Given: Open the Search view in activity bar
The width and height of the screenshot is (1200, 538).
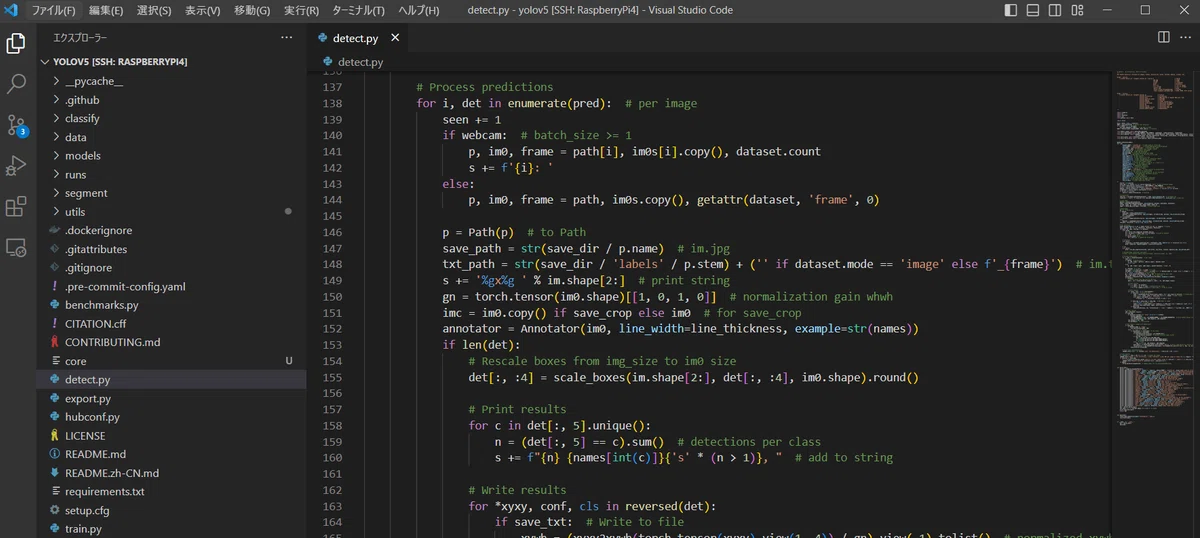Looking at the screenshot, I should 16,85.
